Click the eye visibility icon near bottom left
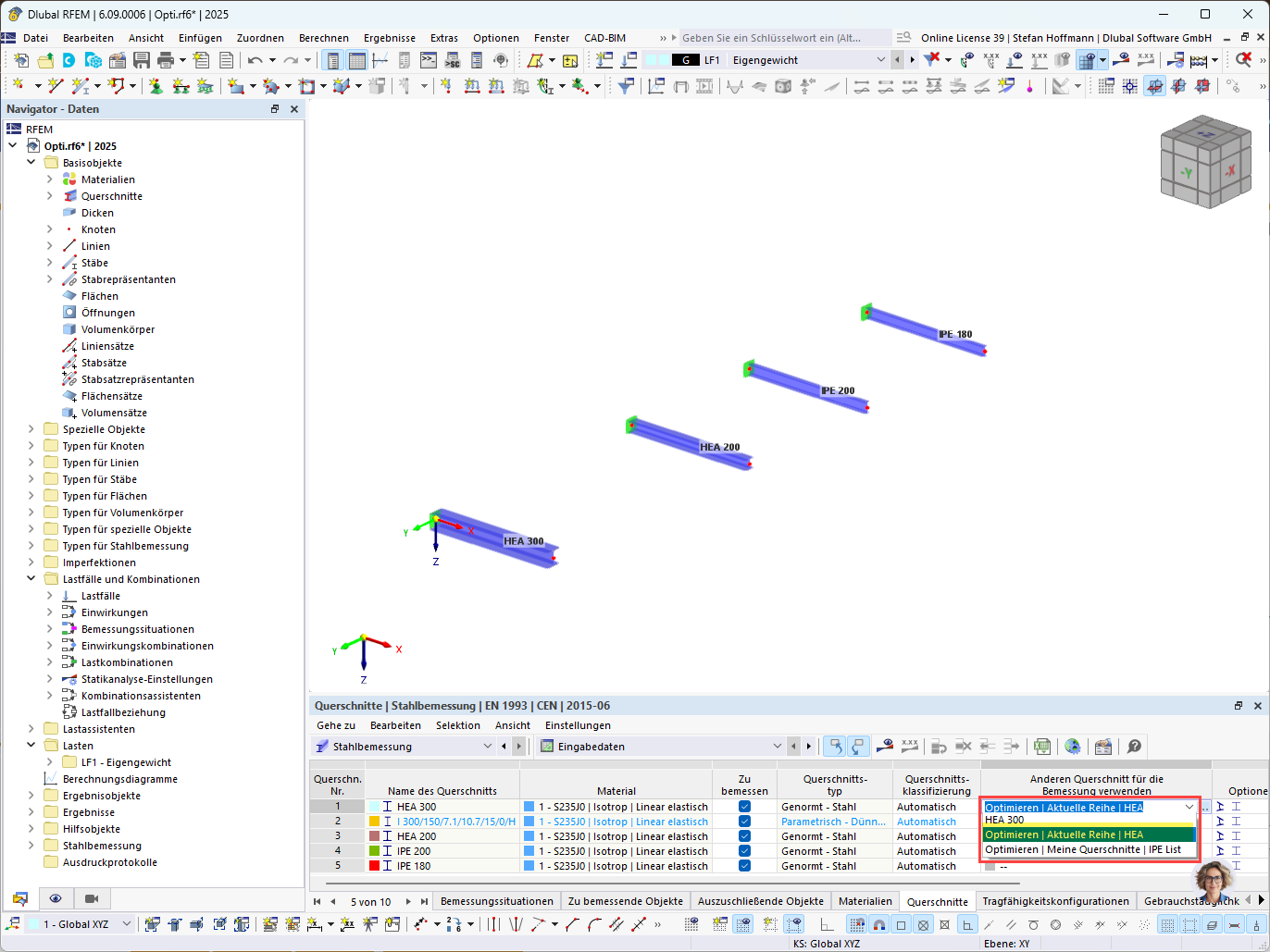Screen dimensions: 1270x952 pos(56,897)
